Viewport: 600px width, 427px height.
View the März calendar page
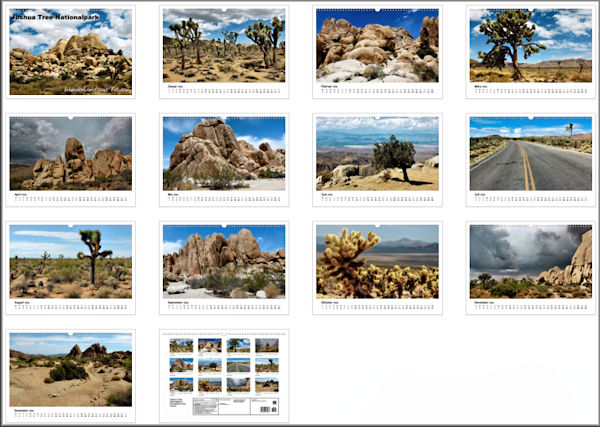[530, 45]
